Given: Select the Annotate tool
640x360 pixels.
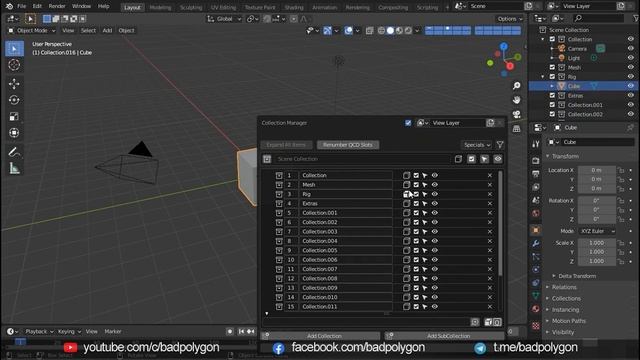Looking at the screenshot, I should point(14,152).
